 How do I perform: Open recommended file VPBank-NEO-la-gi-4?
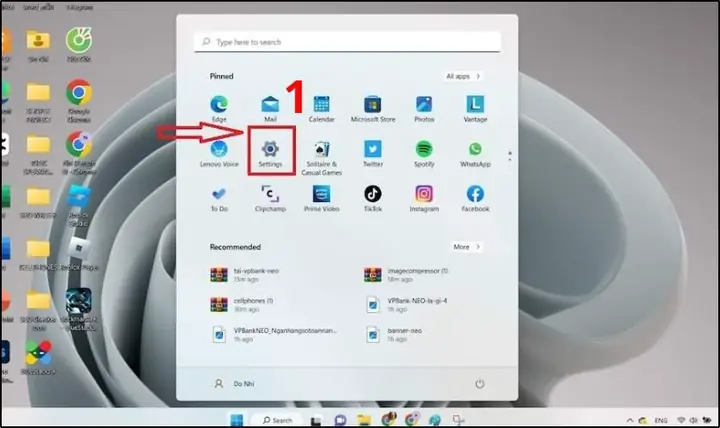tap(406, 304)
